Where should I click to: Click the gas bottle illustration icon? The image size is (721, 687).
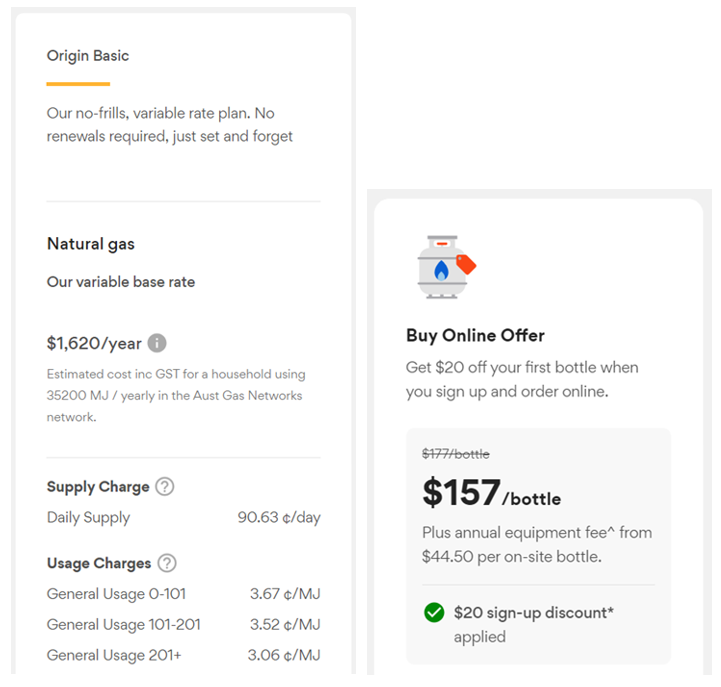point(445,267)
